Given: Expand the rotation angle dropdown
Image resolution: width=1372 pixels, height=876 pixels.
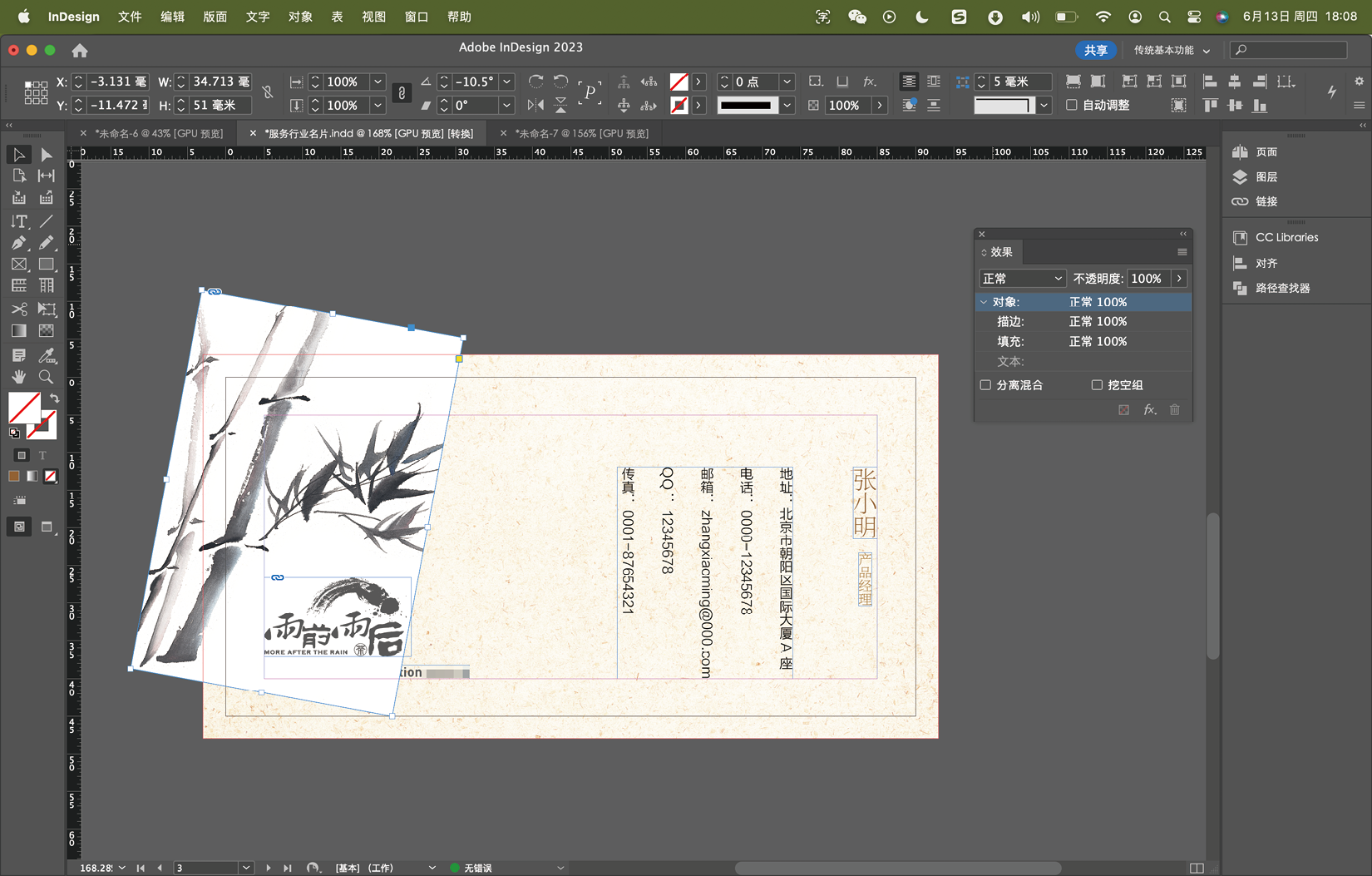Looking at the screenshot, I should (x=506, y=82).
